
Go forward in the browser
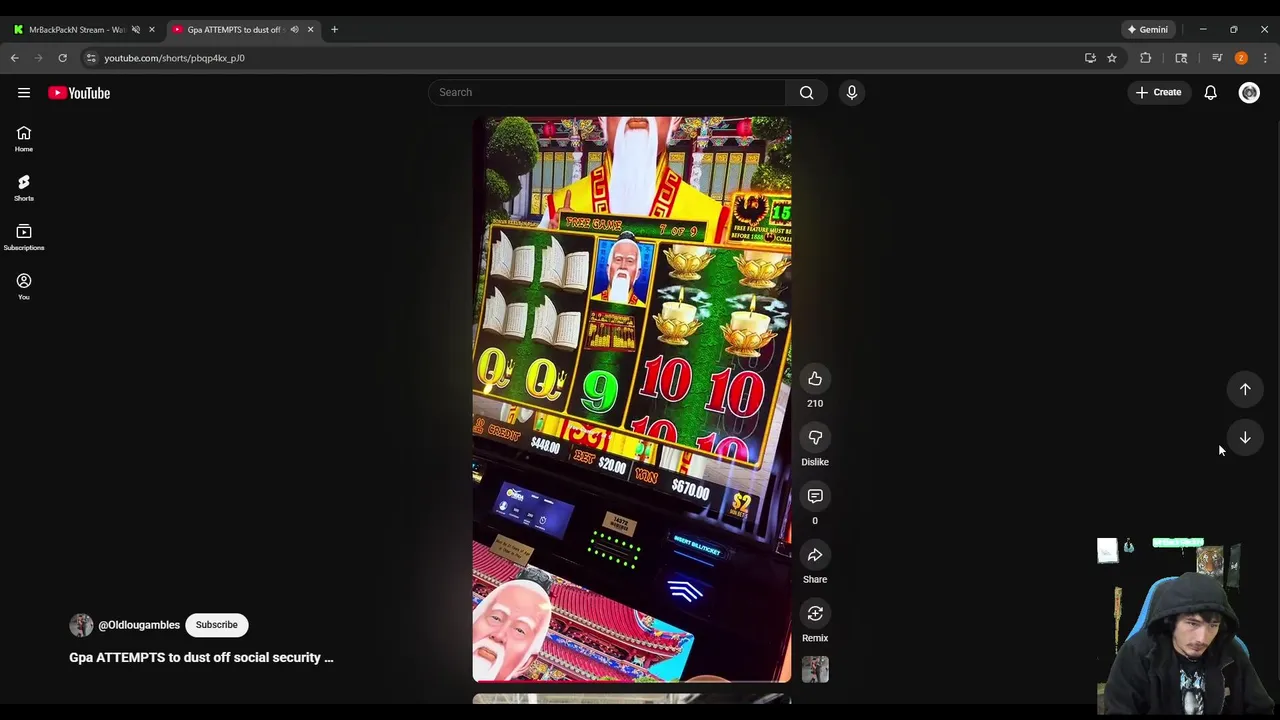click(x=39, y=58)
